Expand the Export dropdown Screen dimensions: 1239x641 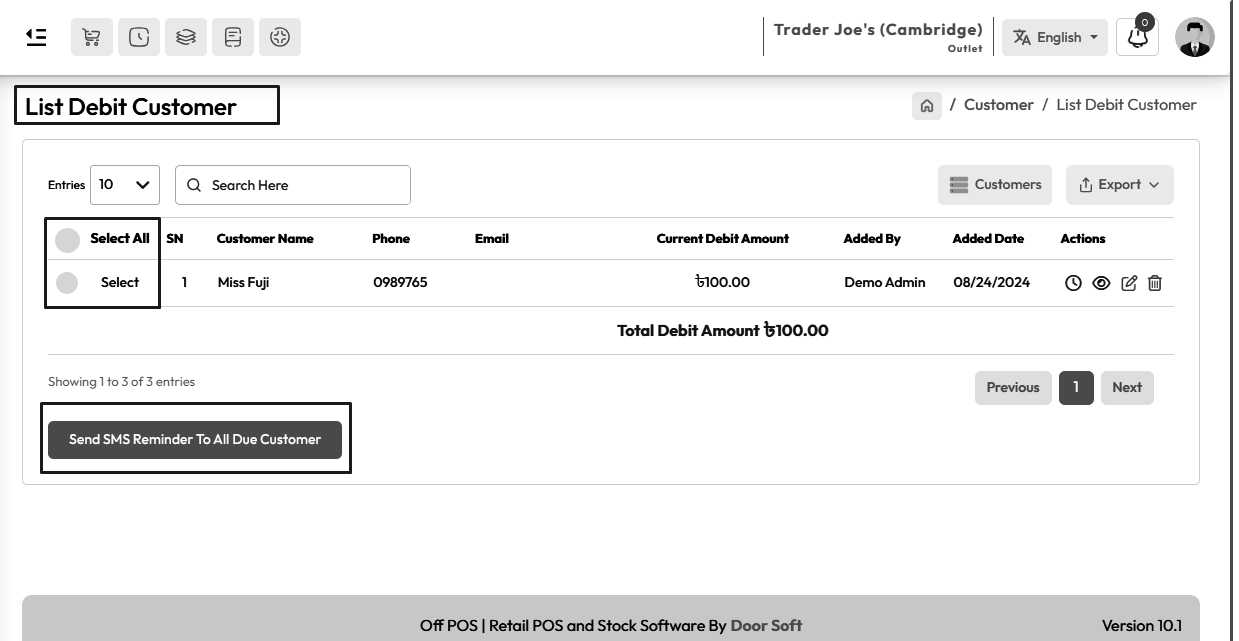pos(1119,185)
